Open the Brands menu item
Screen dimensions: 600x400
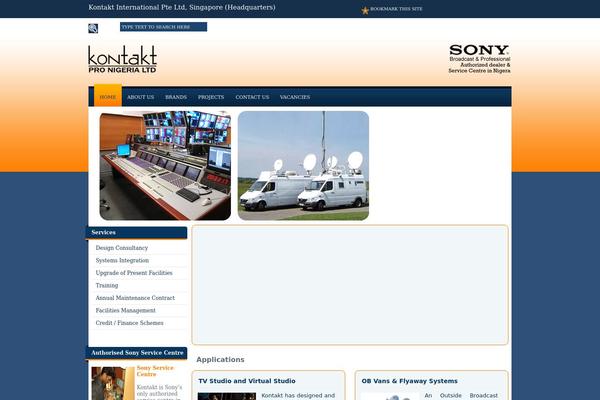tap(176, 97)
